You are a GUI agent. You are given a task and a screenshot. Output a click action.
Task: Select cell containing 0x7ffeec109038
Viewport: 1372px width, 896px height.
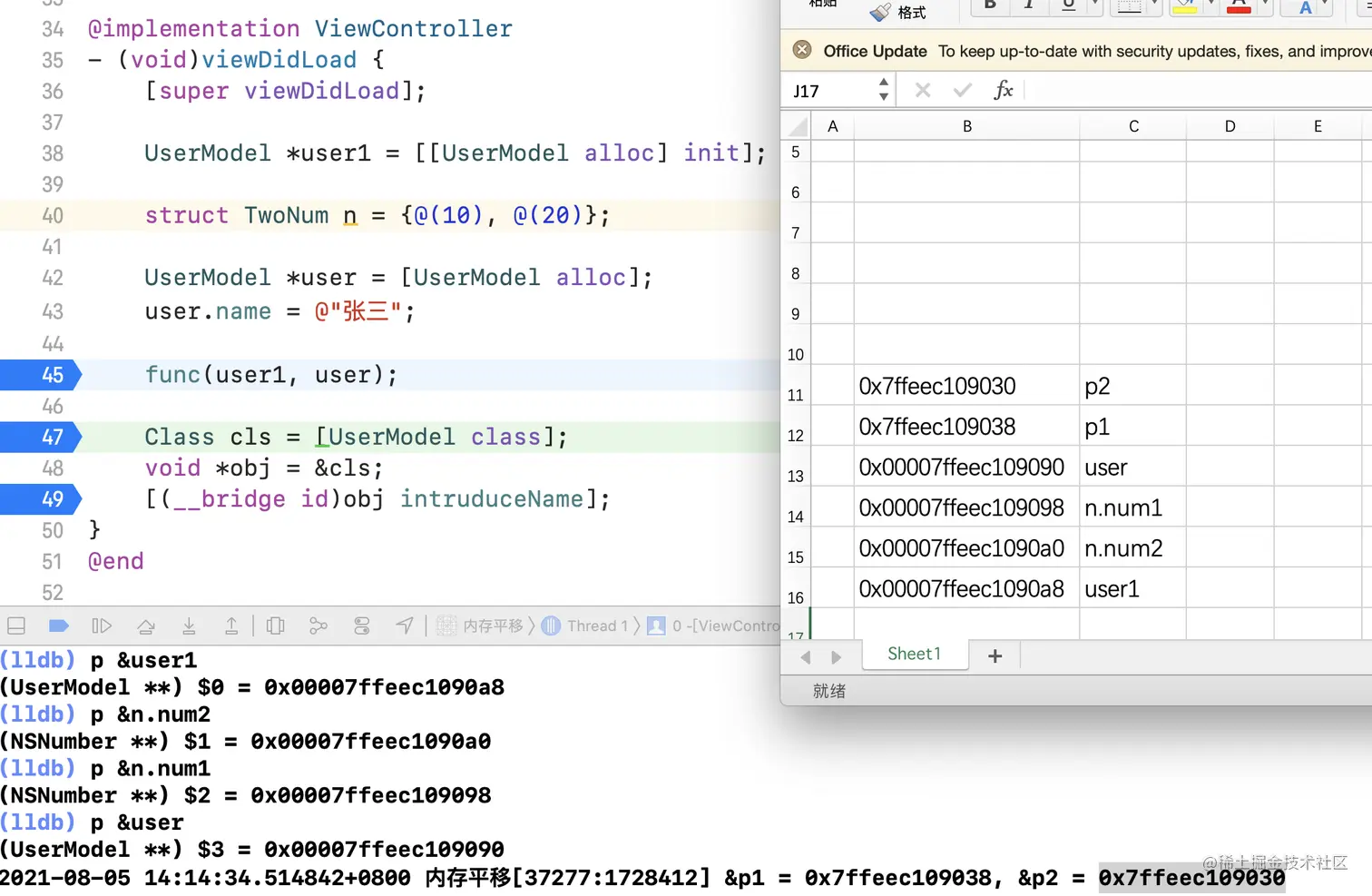coord(967,427)
